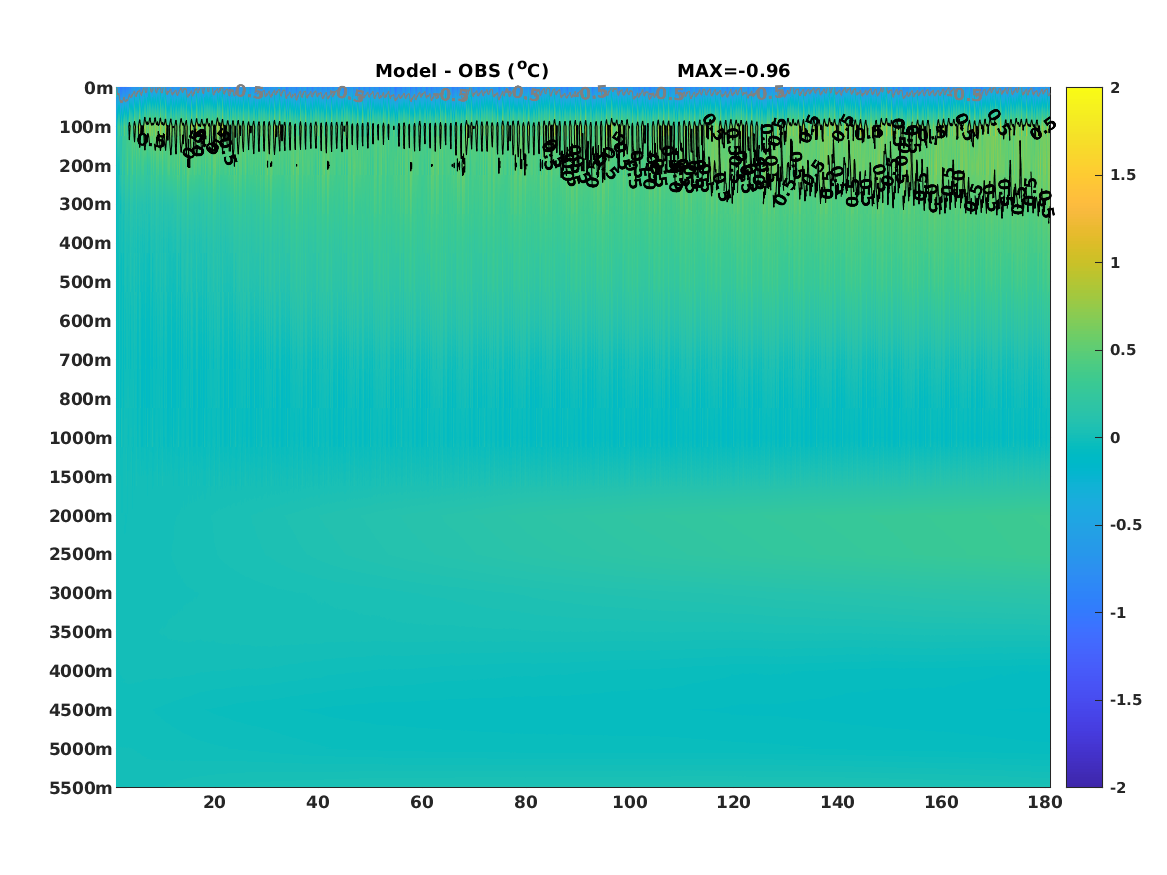The height and width of the screenshot is (875, 1167).
Task: Select the '160' x-axis tick label
Action: [941, 802]
